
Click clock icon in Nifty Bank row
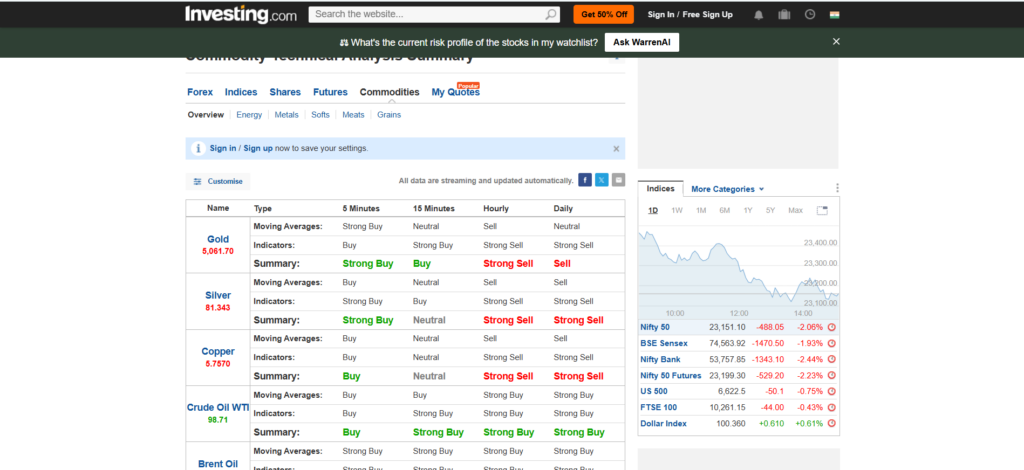pyautogui.click(x=831, y=360)
